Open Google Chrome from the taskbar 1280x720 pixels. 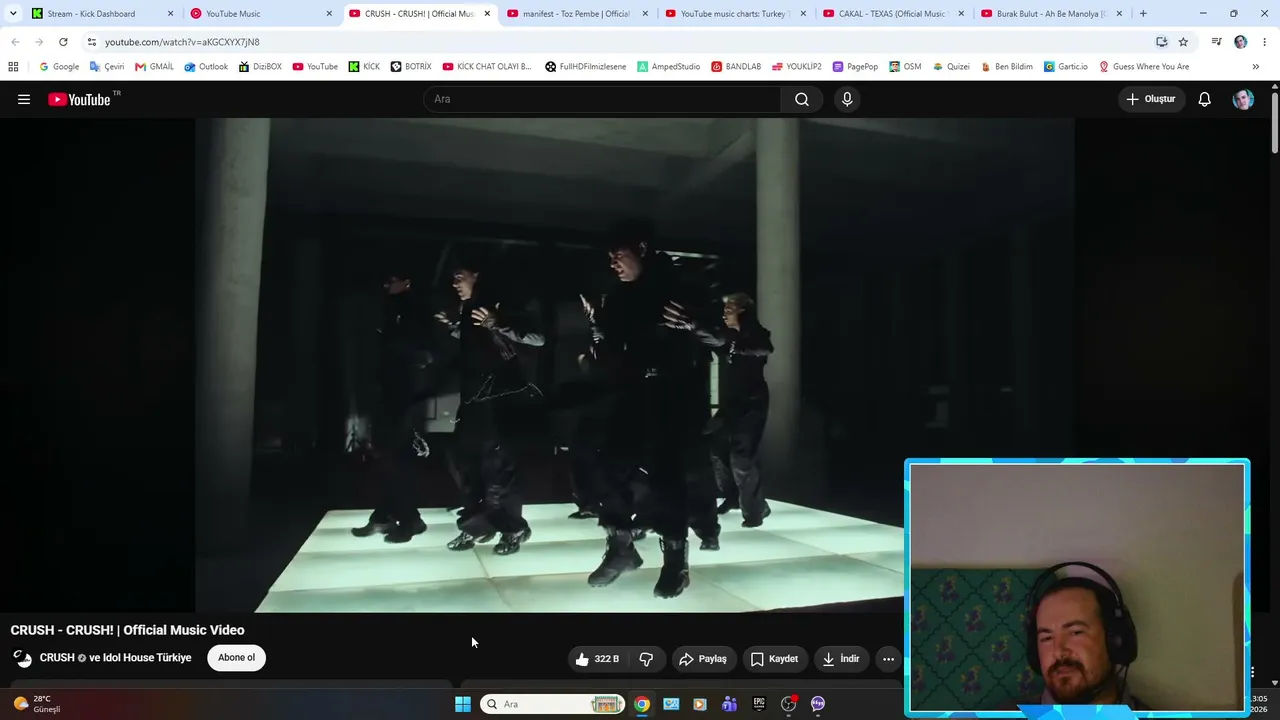(x=642, y=704)
